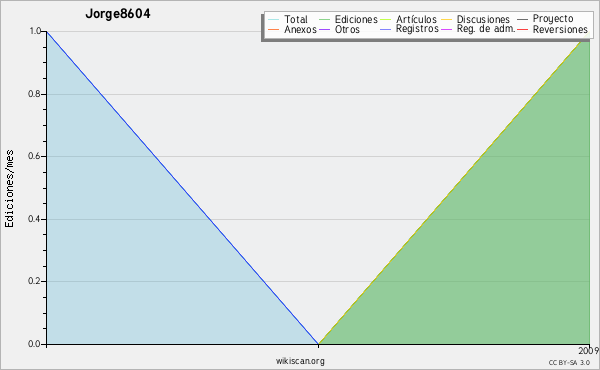Click the y-axis label Ediciones/mes
Viewport: 600px width, 370px height.
[x=9, y=189]
